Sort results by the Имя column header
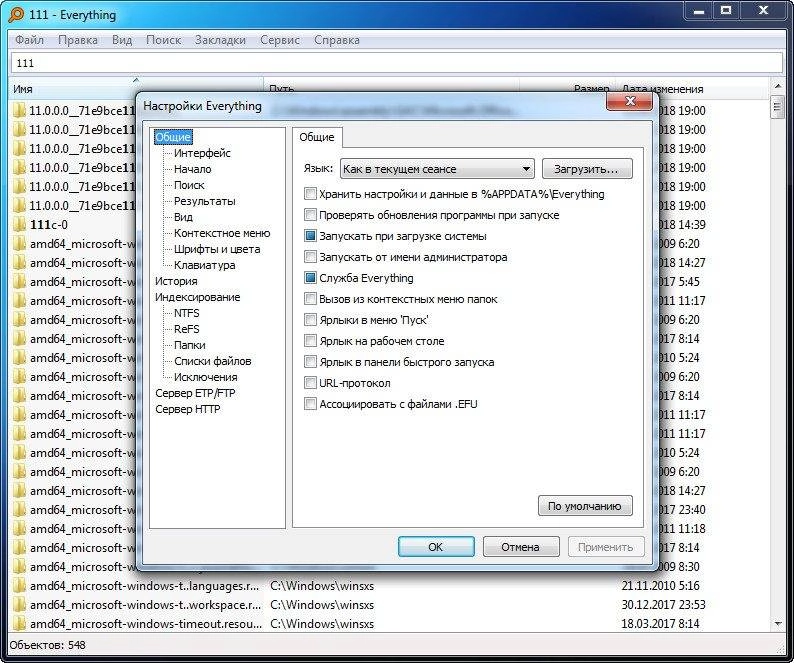This screenshot has height=663, width=794. (136, 89)
